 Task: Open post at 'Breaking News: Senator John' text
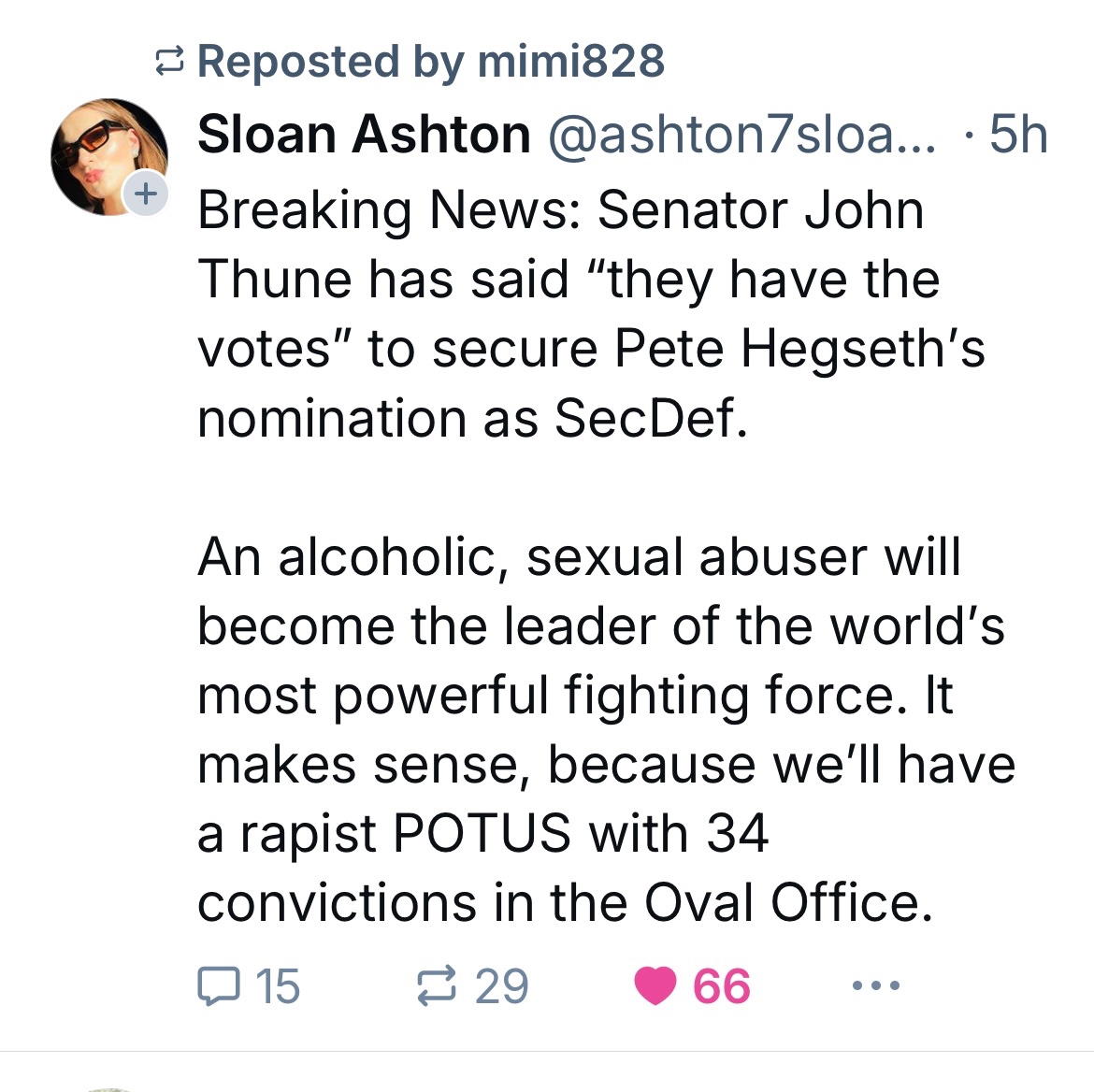point(561,209)
